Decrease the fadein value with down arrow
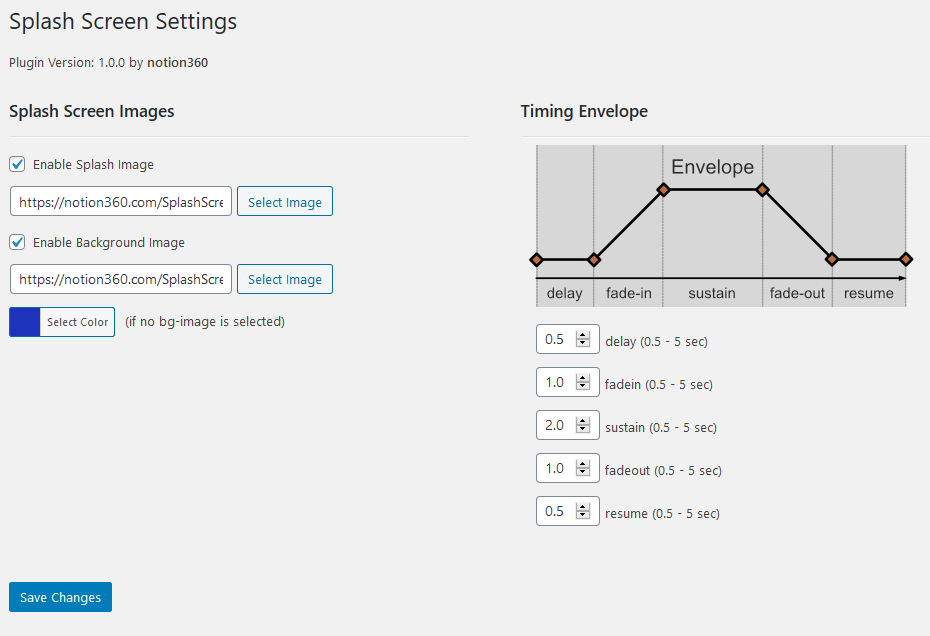930x636 pixels. (x=583, y=386)
